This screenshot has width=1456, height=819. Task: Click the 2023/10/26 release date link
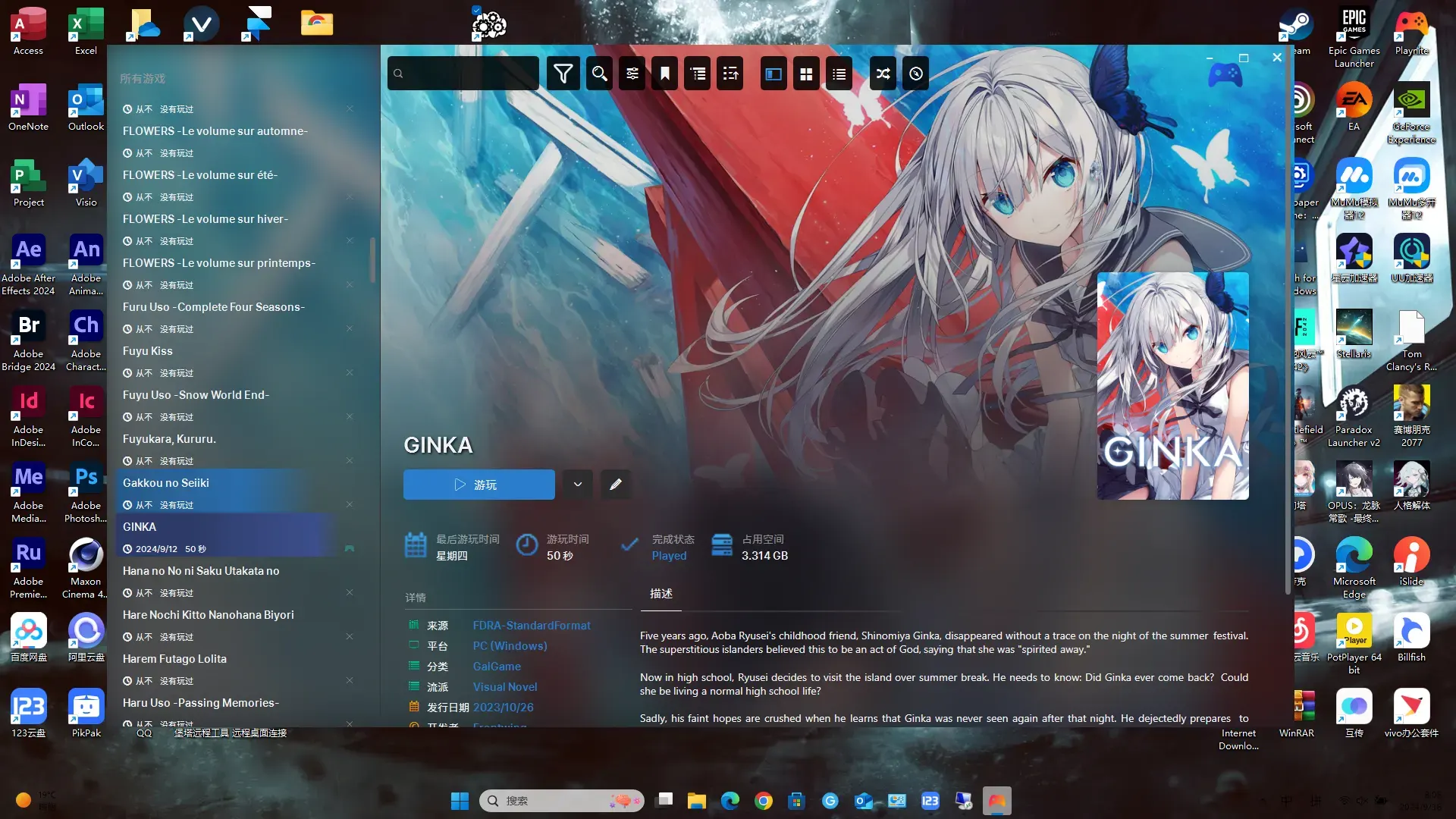click(x=504, y=708)
